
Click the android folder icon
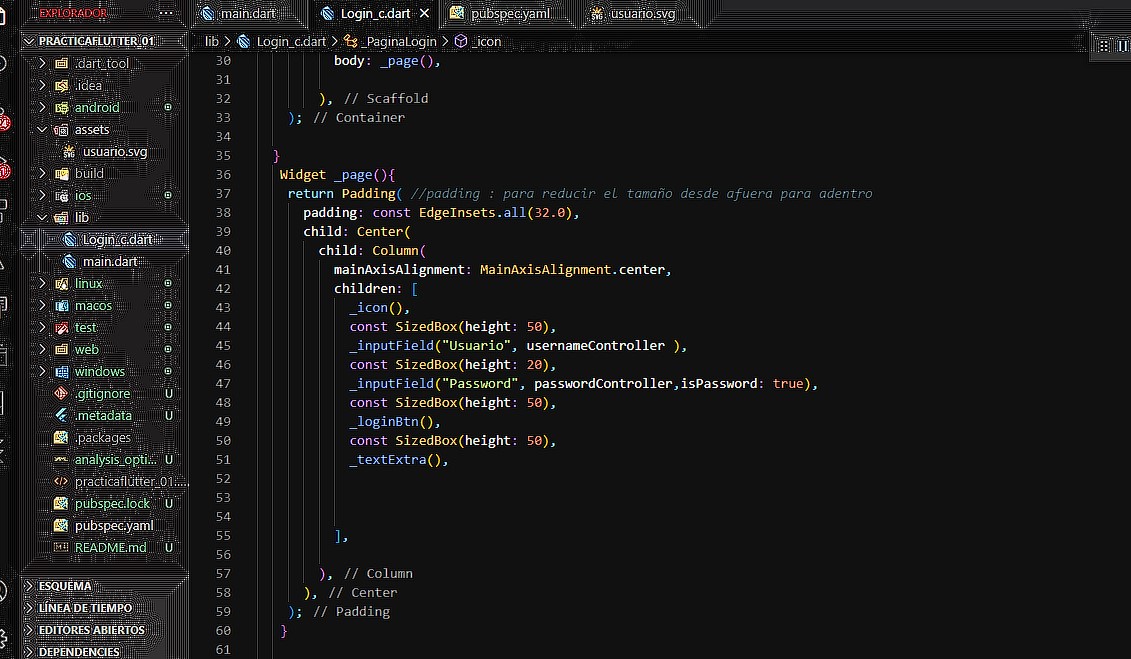(62, 107)
